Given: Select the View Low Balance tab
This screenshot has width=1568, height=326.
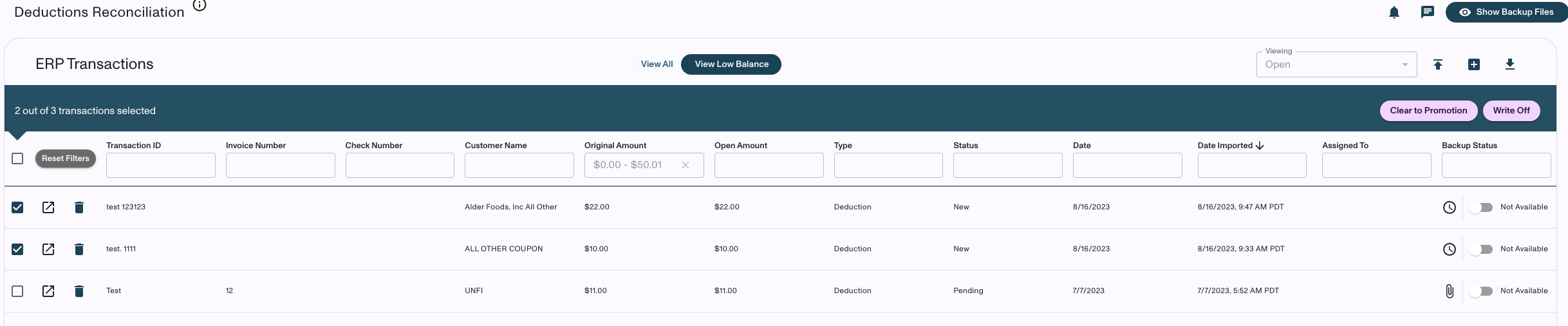Looking at the screenshot, I should [x=731, y=64].
